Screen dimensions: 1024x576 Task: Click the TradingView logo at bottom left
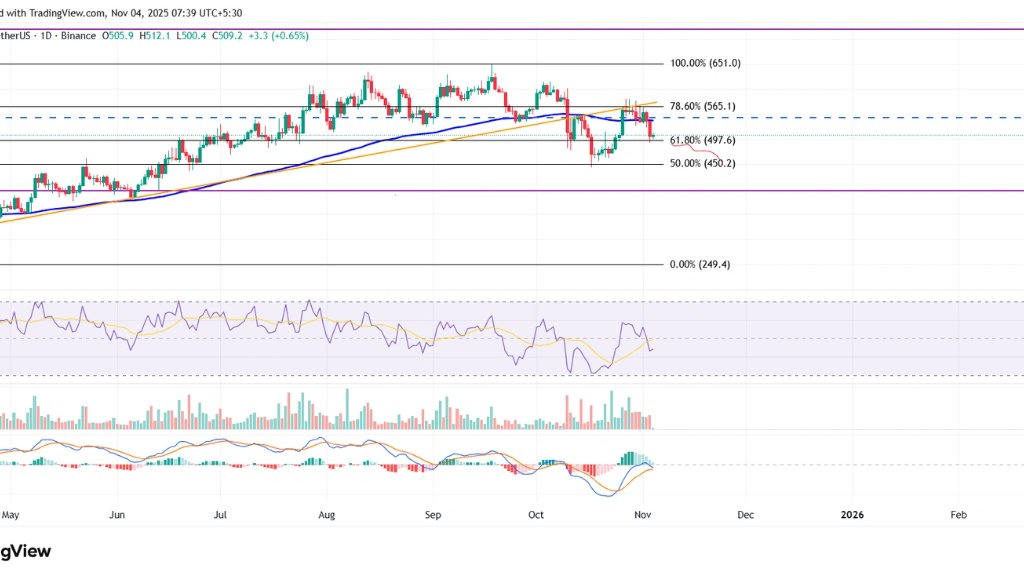27,549
